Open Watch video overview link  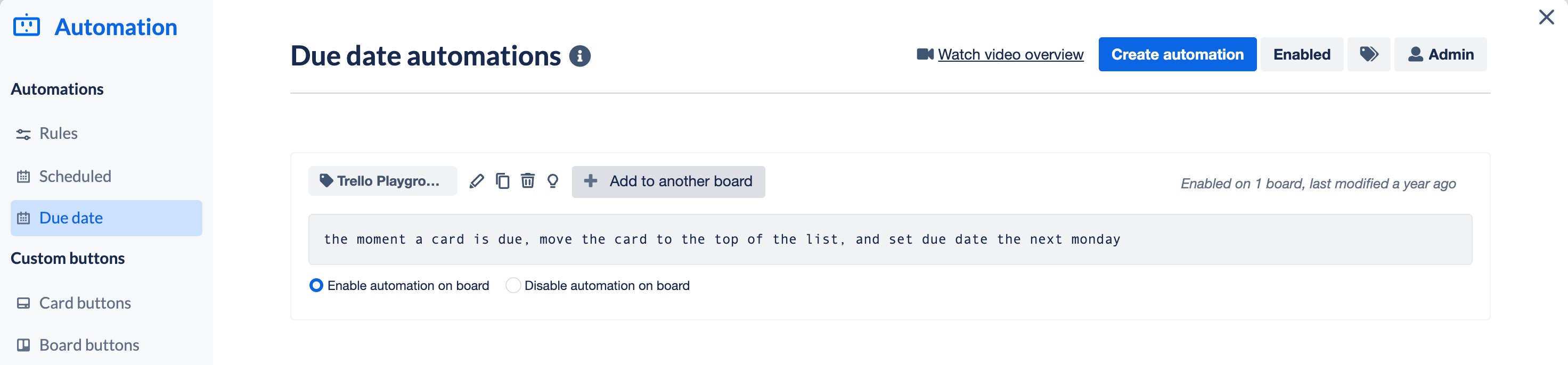coord(1011,54)
